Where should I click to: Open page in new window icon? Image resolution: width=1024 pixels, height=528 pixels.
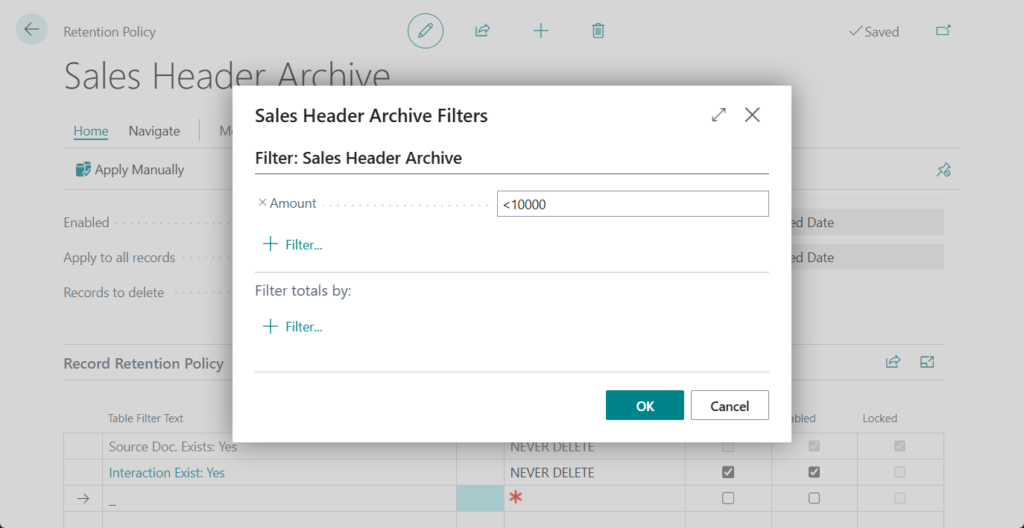coord(943,31)
